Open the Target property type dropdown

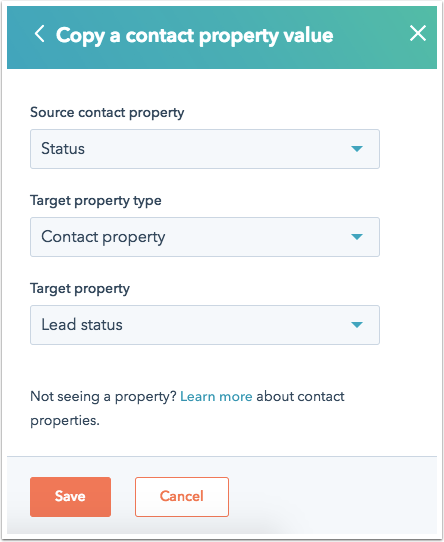205,237
